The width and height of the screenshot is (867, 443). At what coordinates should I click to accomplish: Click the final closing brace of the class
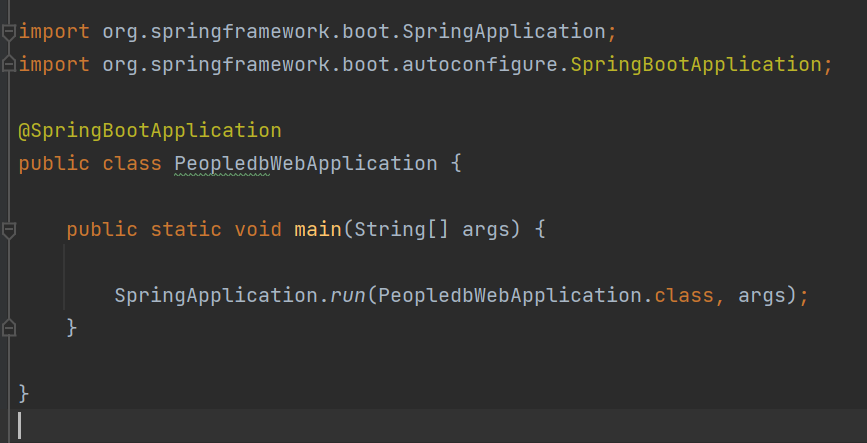coord(23,394)
